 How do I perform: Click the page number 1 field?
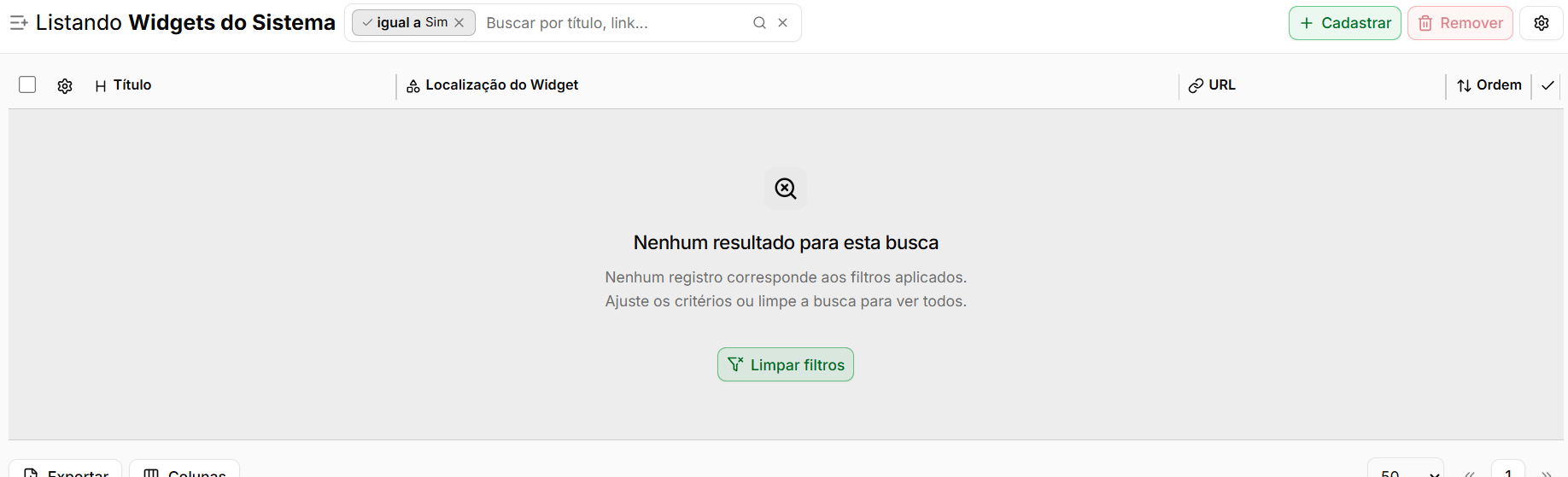(x=1508, y=468)
